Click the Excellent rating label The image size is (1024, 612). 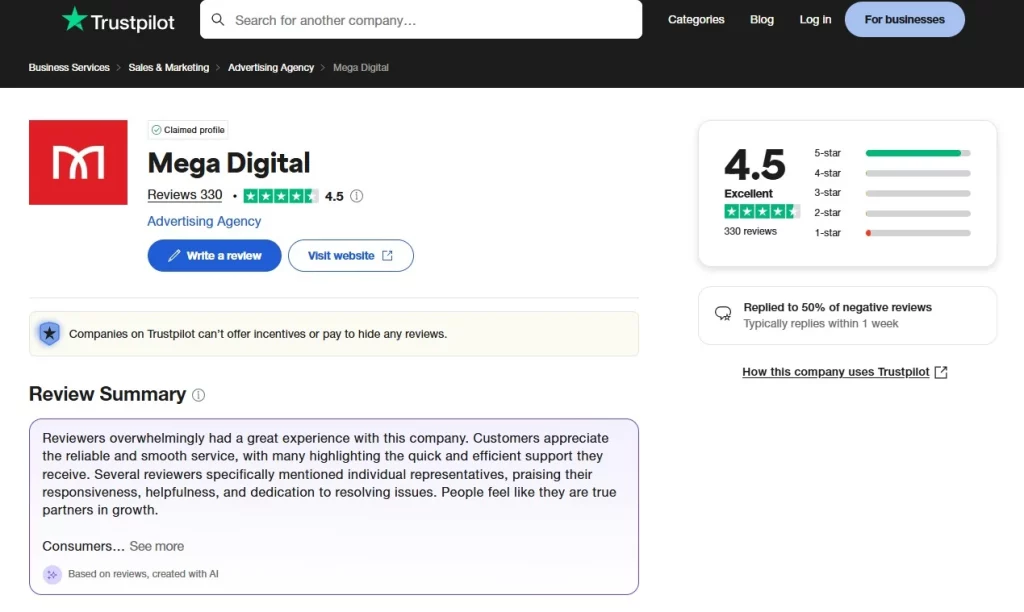point(748,194)
